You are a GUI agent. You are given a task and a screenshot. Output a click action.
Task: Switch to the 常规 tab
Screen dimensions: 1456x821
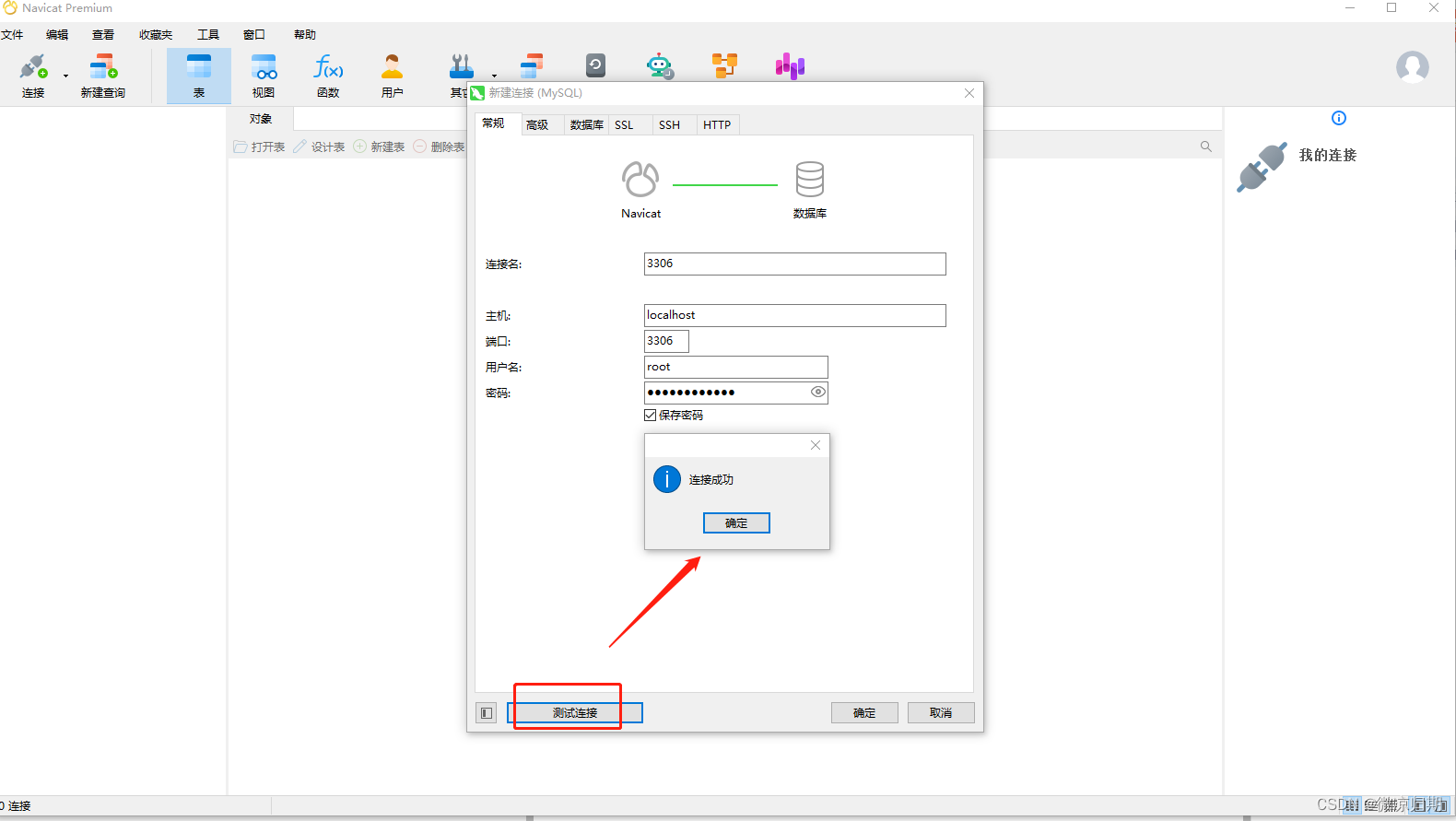pos(494,123)
